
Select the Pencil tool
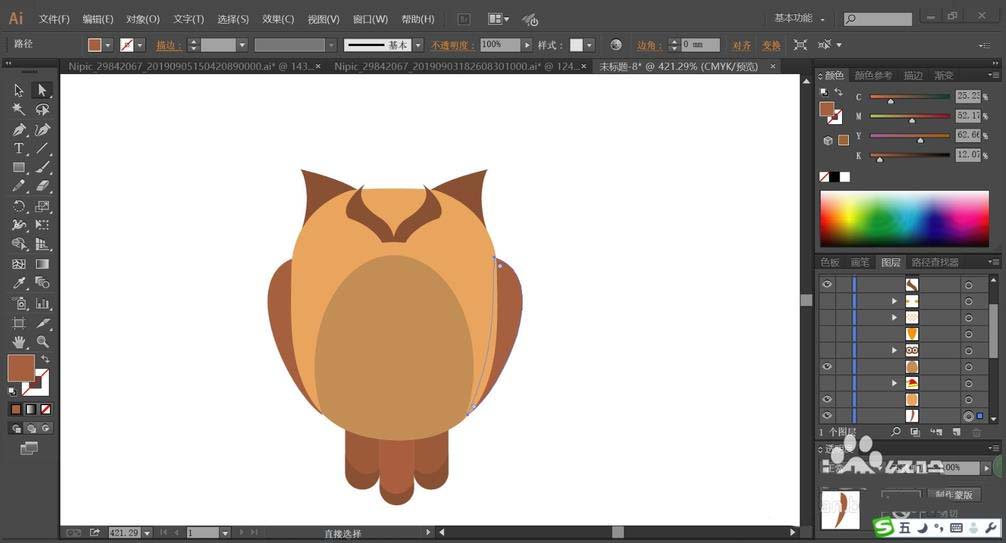(x=19, y=186)
